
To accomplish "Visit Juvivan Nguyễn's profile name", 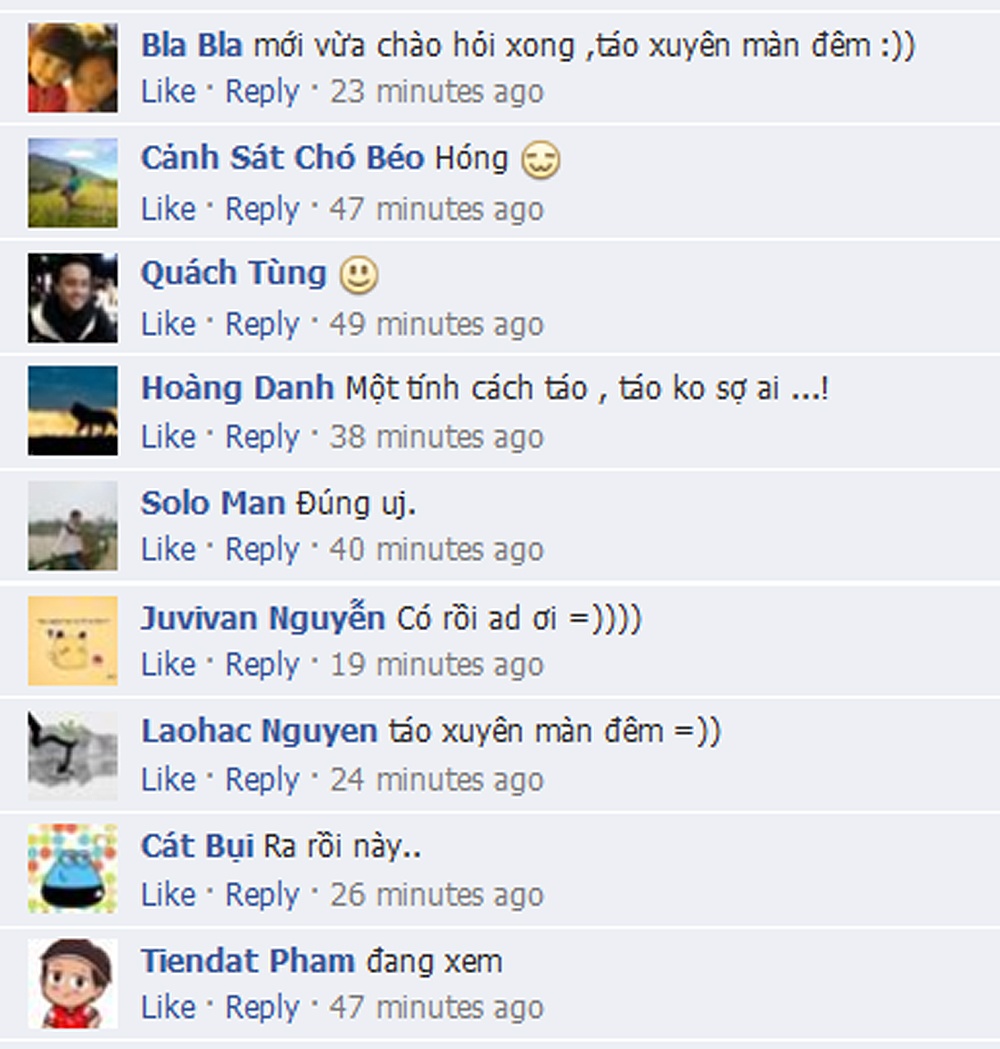I will [x=263, y=618].
